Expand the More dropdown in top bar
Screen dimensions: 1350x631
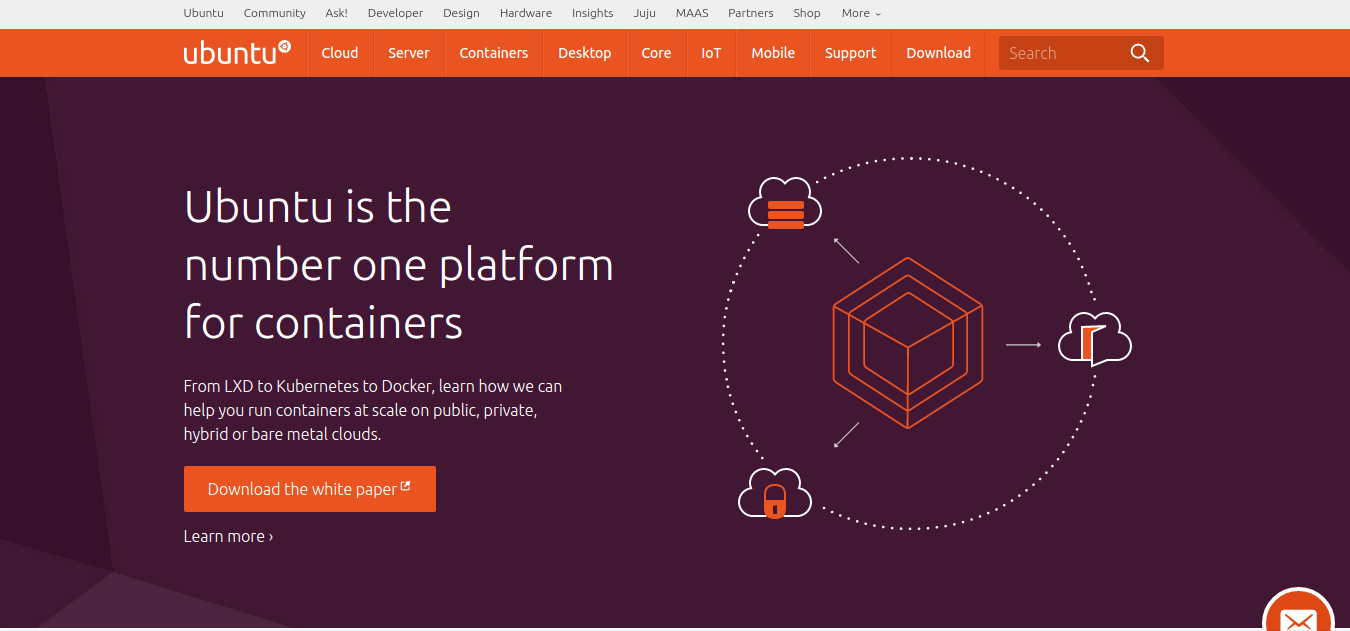click(861, 13)
